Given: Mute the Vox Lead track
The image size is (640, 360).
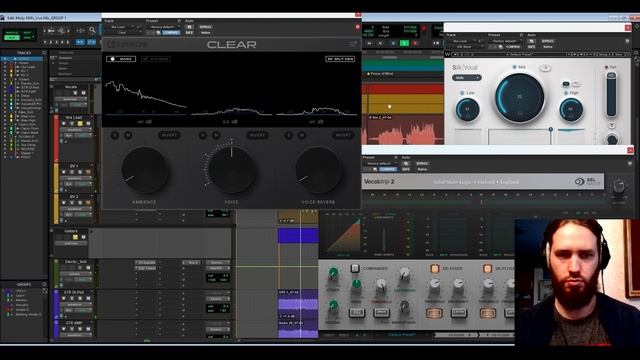Looking at the screenshot, I should coord(88,124).
